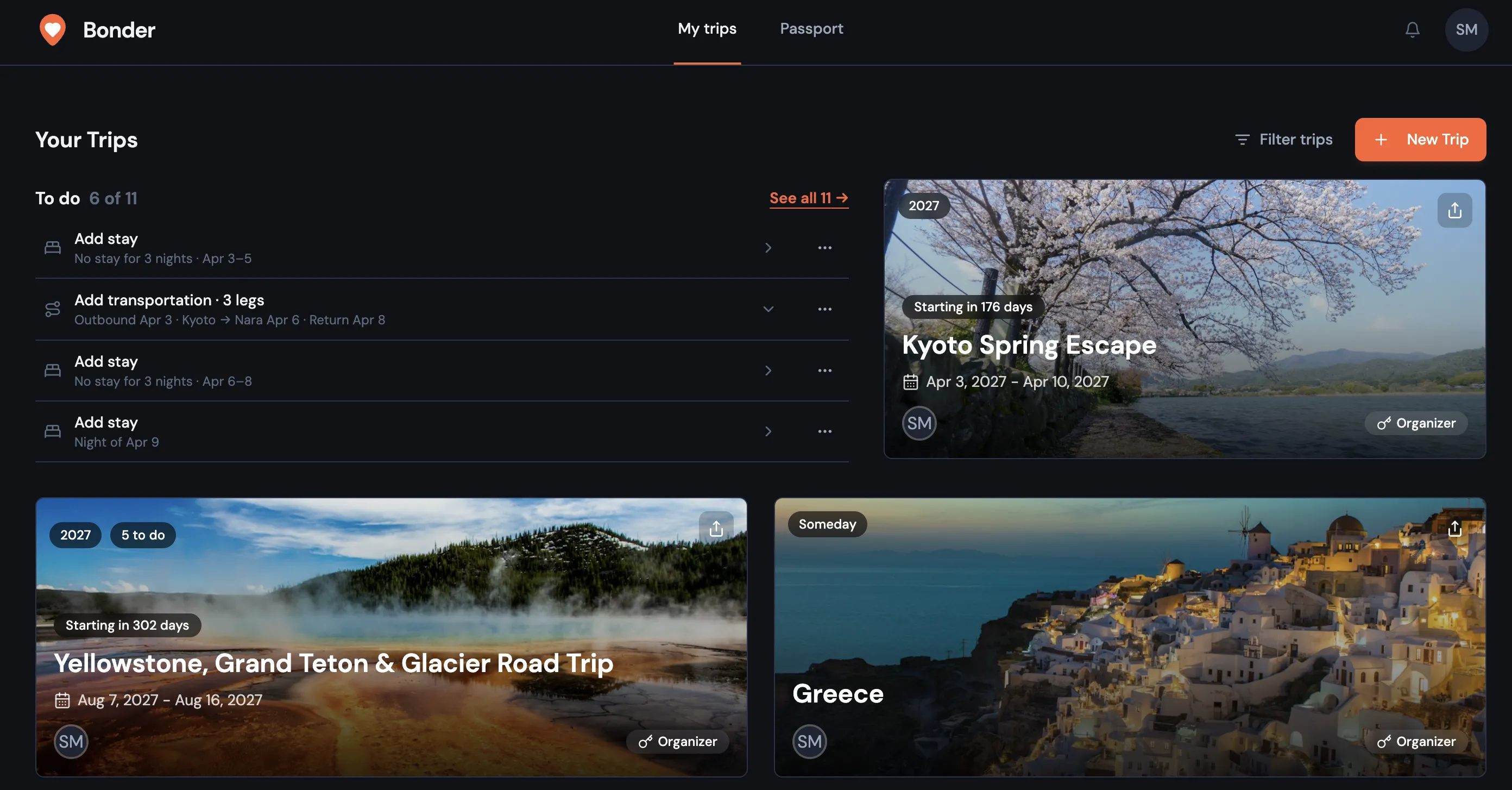The height and width of the screenshot is (790, 1512).
Task: Share the Greece trip card
Action: click(x=1454, y=528)
